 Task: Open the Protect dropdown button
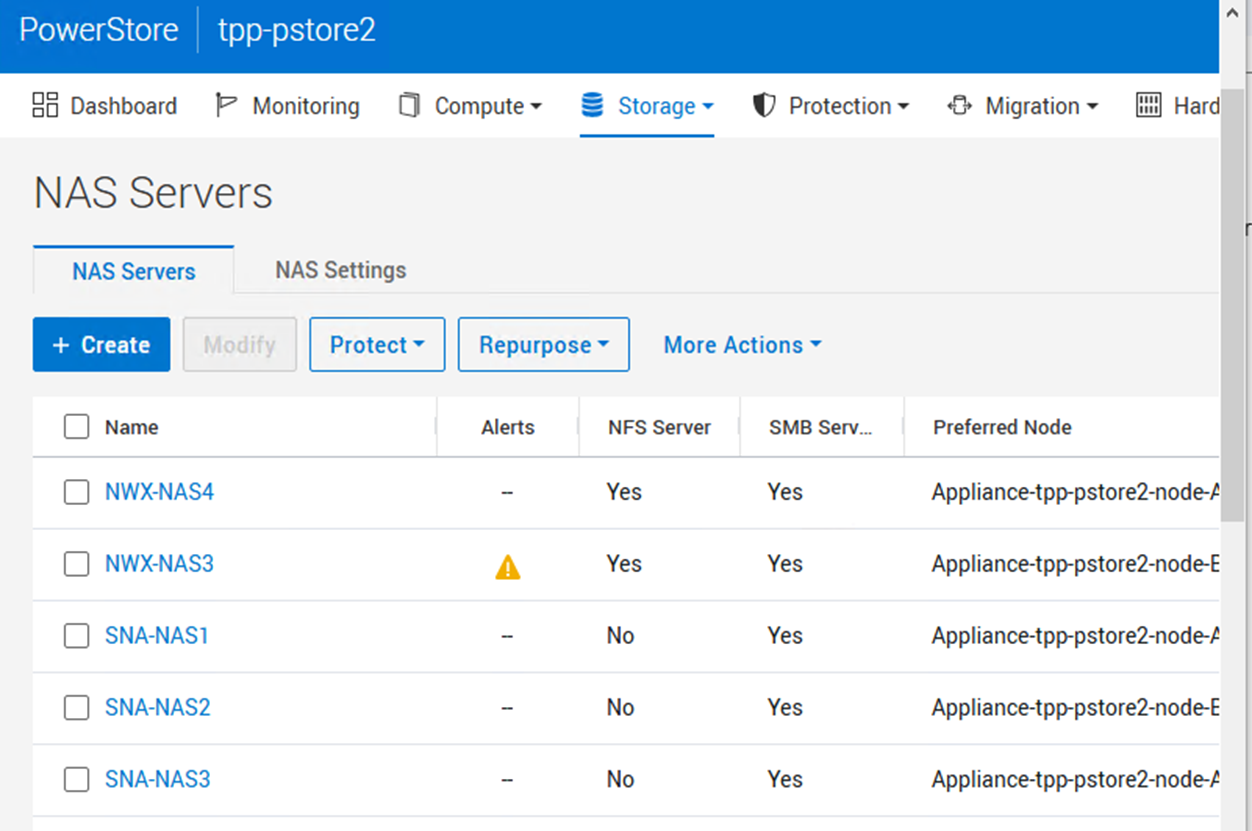[377, 345]
